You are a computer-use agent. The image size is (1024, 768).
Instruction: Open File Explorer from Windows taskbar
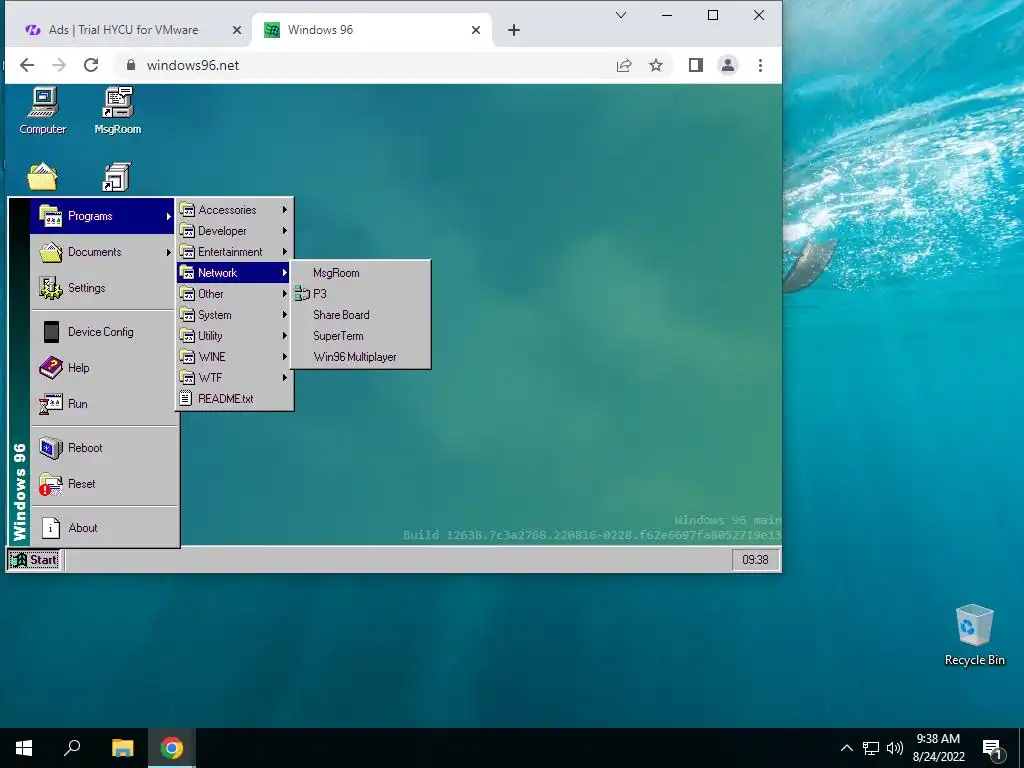[122, 748]
